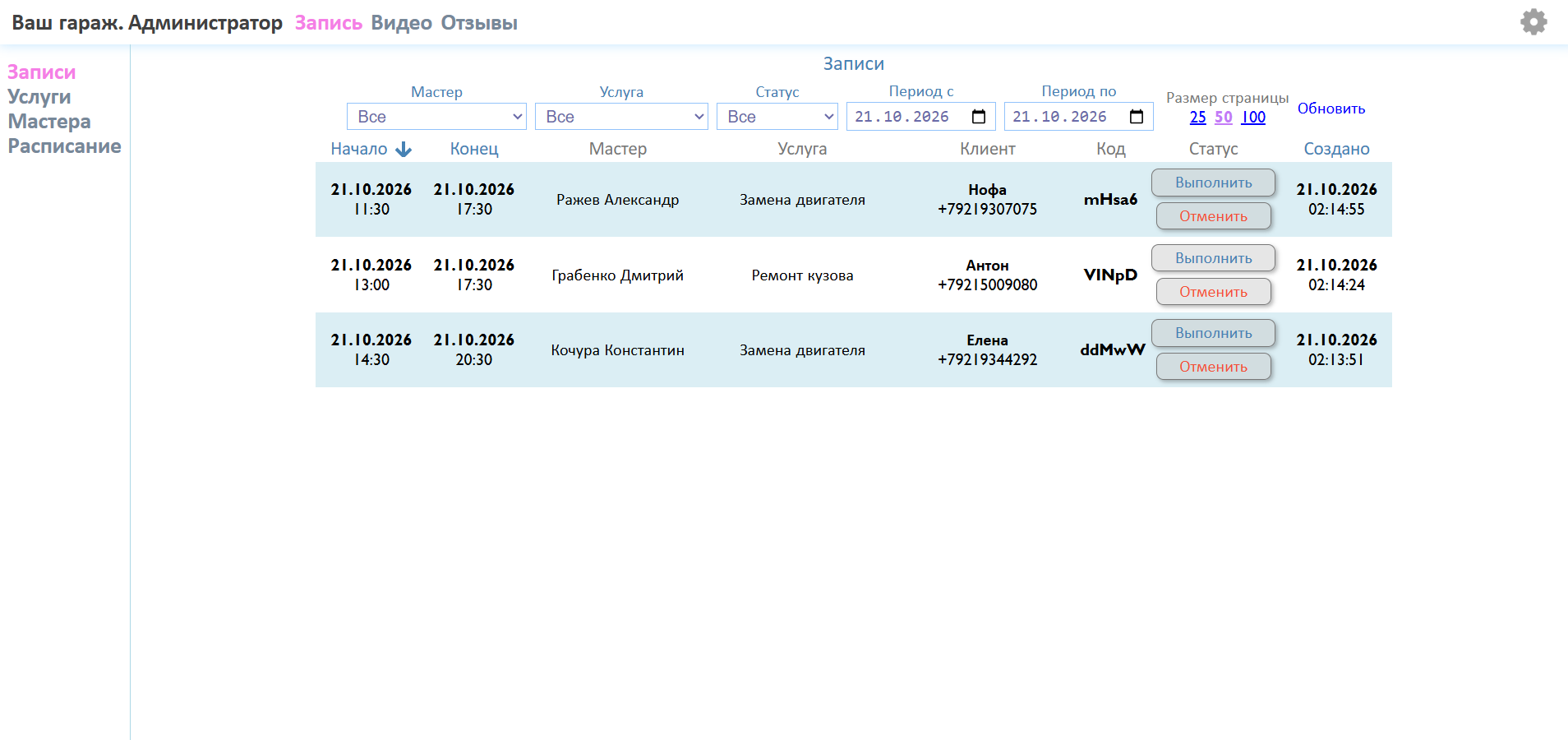Image resolution: width=1568 pixels, height=740 pixels.
Task: Open the Видео top tab
Action: pos(401,23)
